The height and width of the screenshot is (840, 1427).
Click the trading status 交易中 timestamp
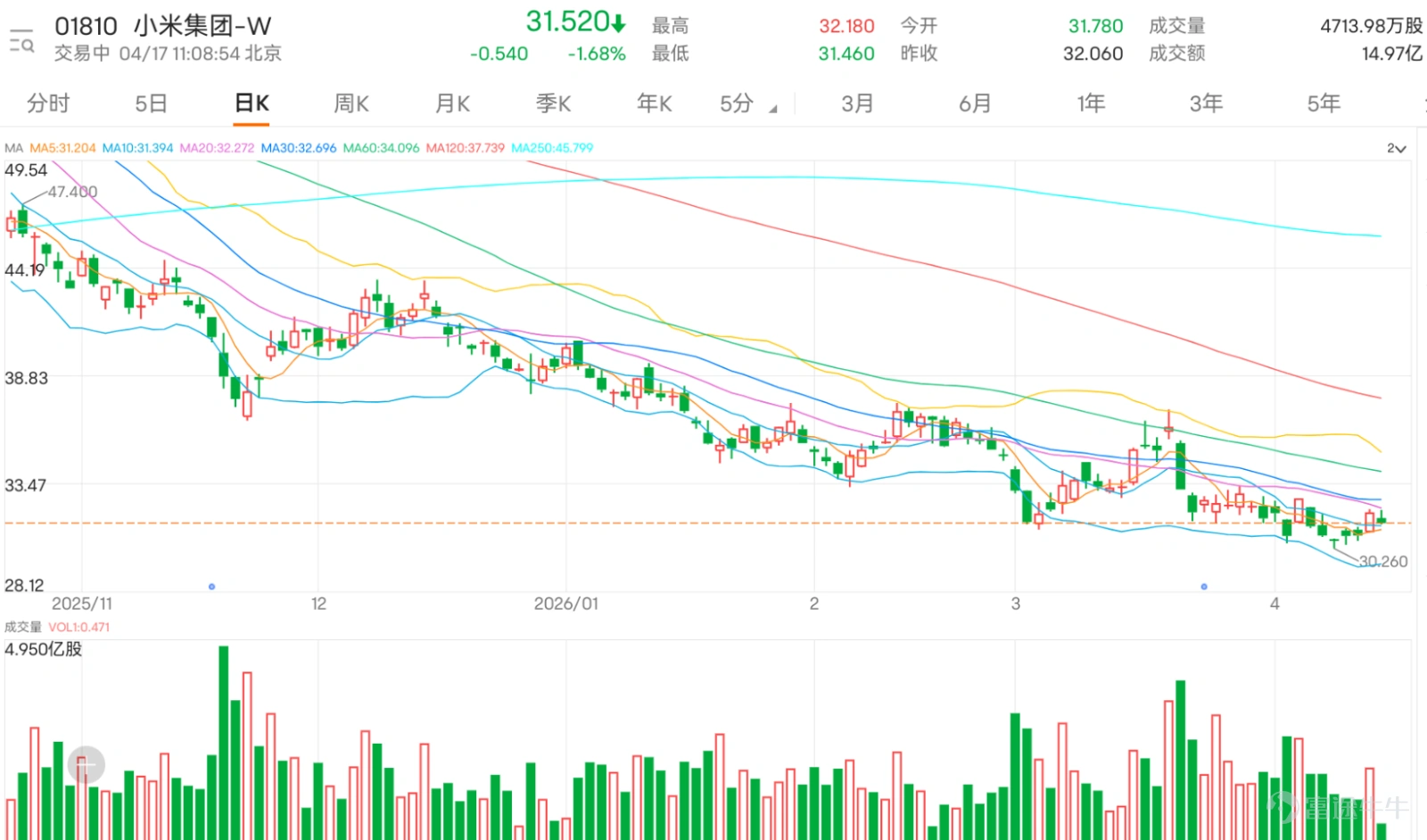168,54
